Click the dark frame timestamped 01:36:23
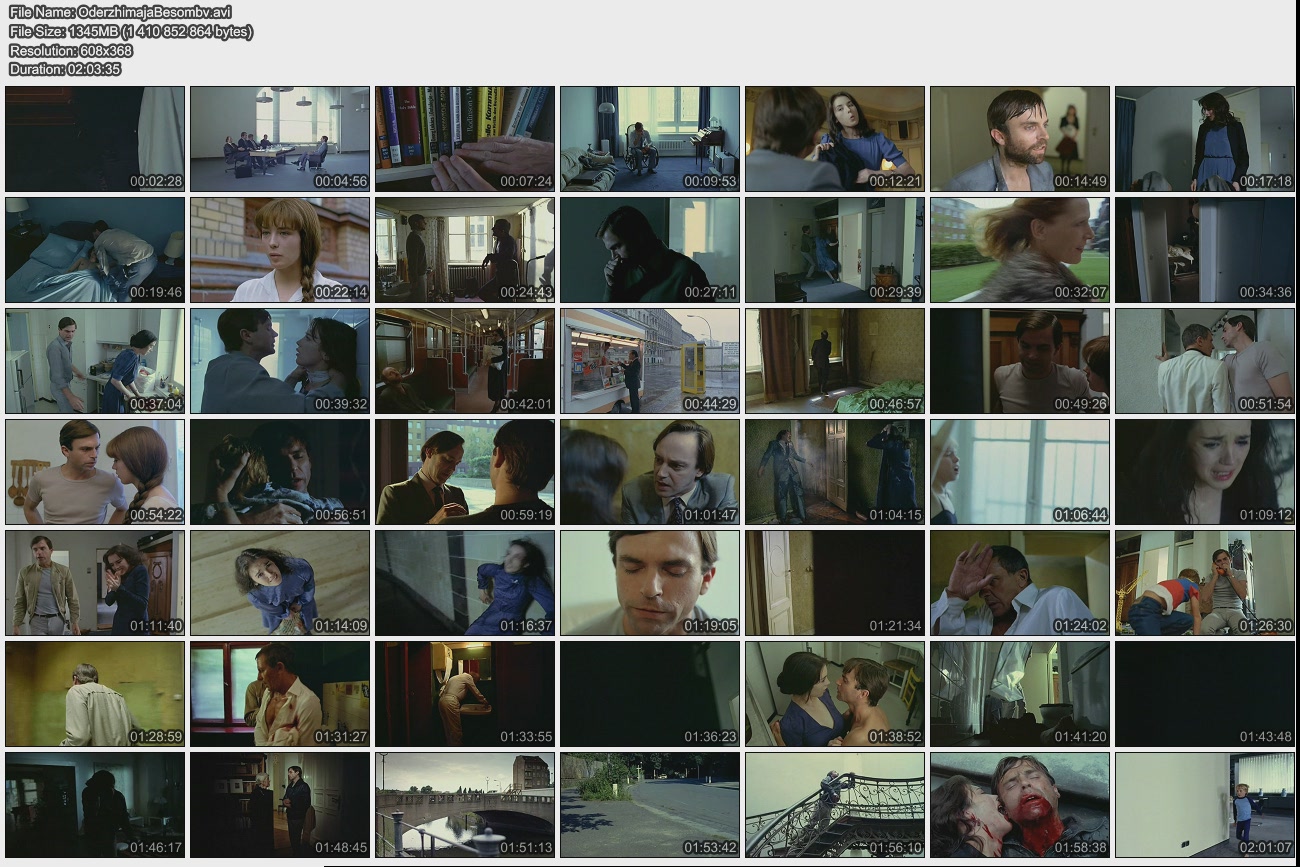The height and width of the screenshot is (867, 1300). click(650, 694)
